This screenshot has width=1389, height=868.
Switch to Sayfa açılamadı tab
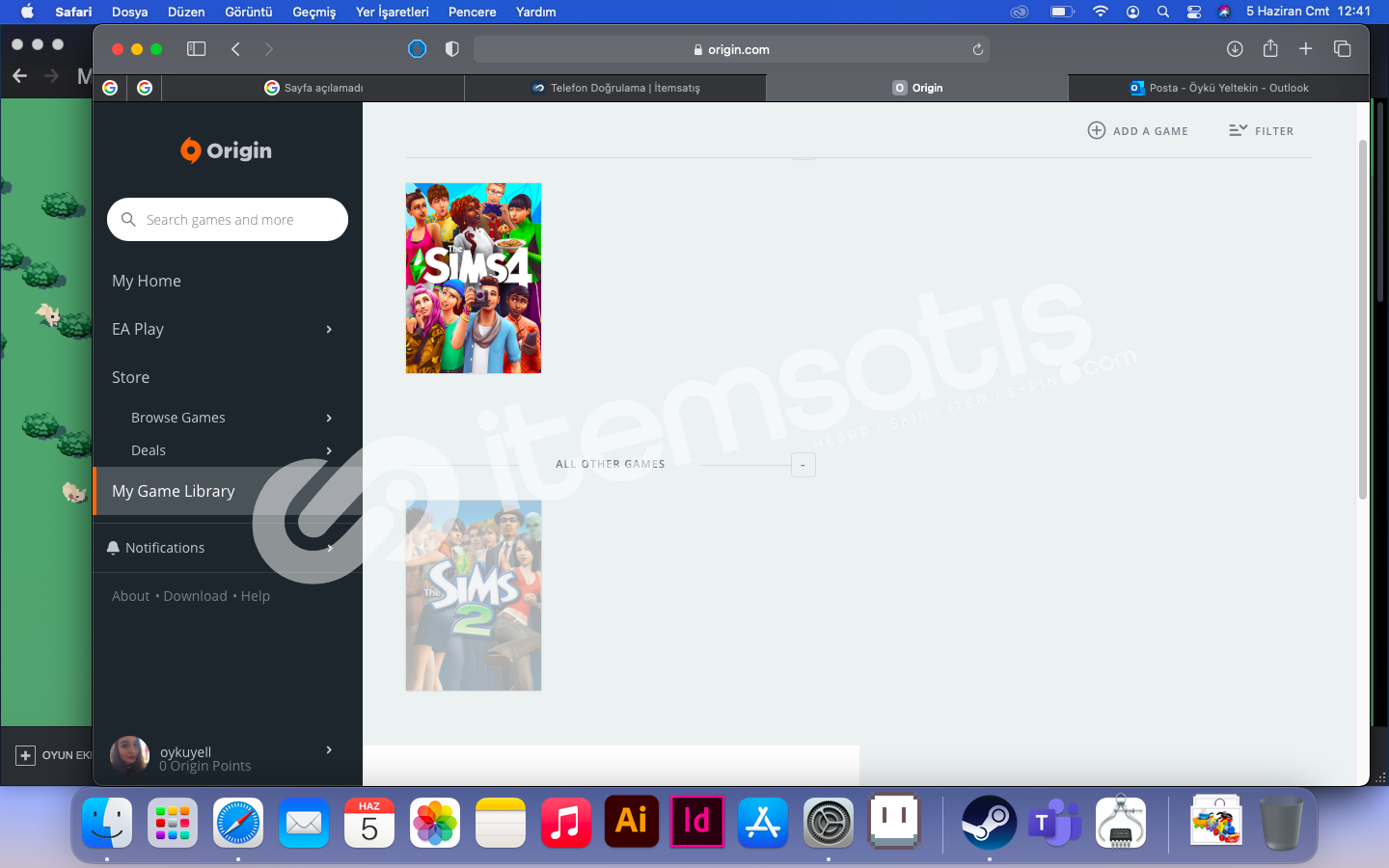pos(313,88)
